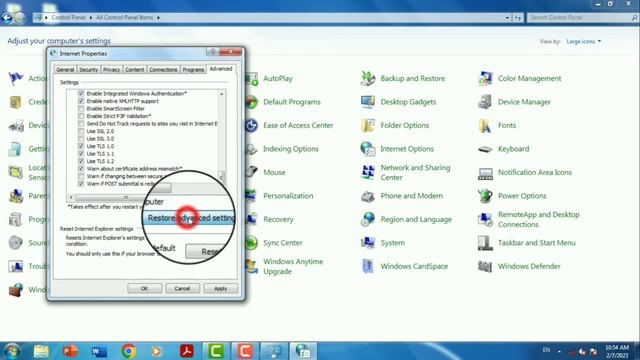Toggle Use TLS 1.0 checkbox
Viewport: 640px width, 360px height.
pos(81,146)
